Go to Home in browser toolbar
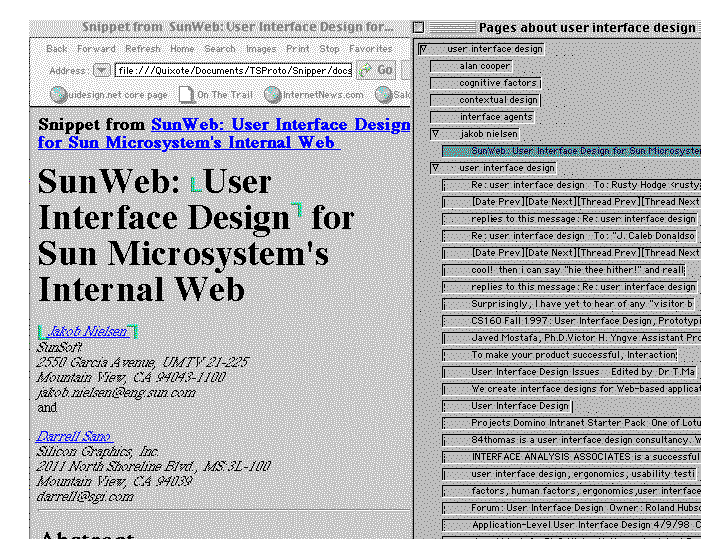 pyautogui.click(x=182, y=49)
